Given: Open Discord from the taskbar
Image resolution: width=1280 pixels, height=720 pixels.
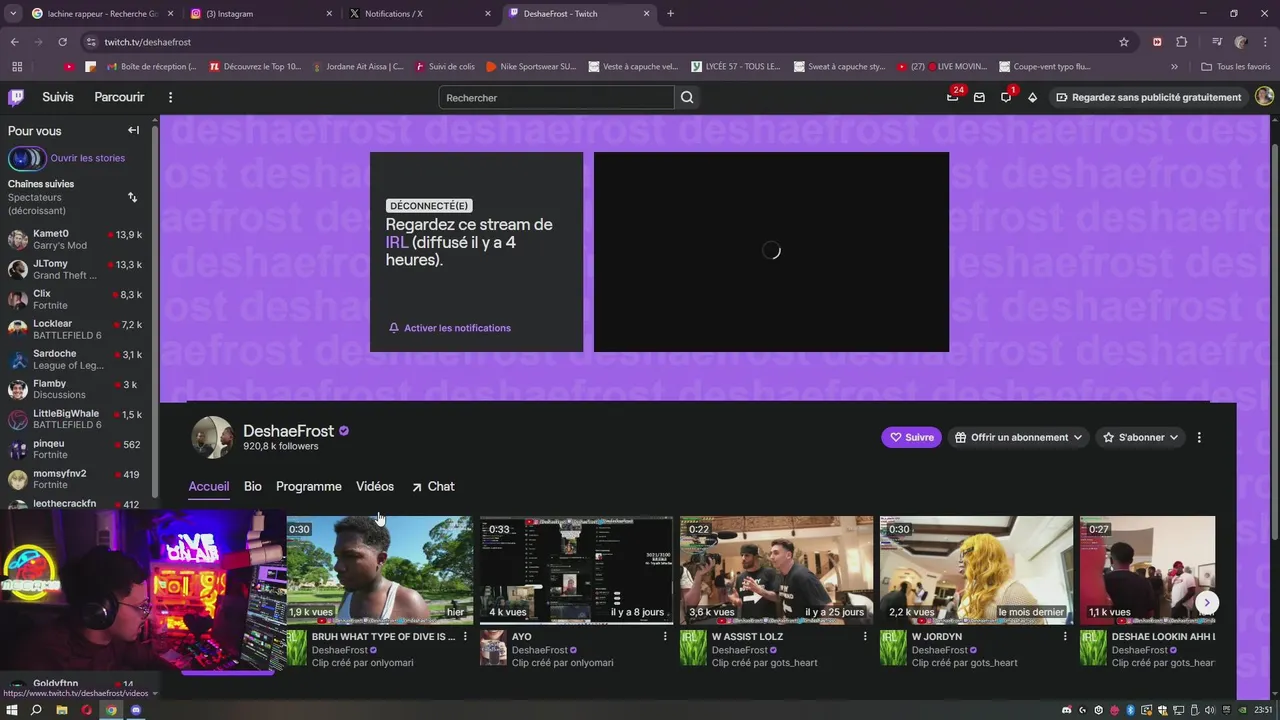Looking at the screenshot, I should pyautogui.click(x=136, y=710).
